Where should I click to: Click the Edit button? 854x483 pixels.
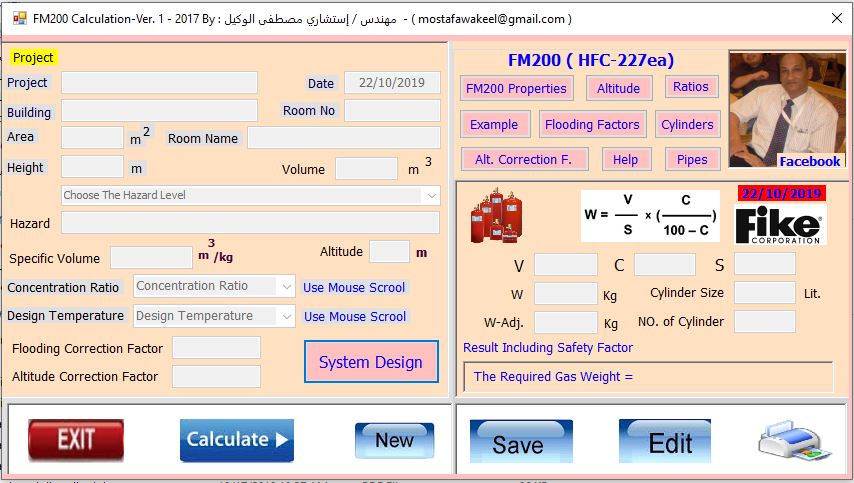click(665, 441)
